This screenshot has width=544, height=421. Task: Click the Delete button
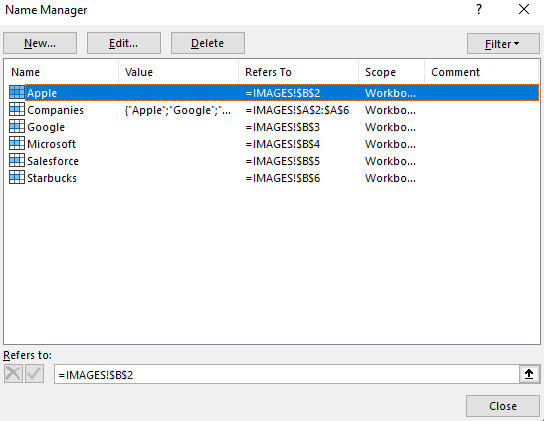click(208, 43)
